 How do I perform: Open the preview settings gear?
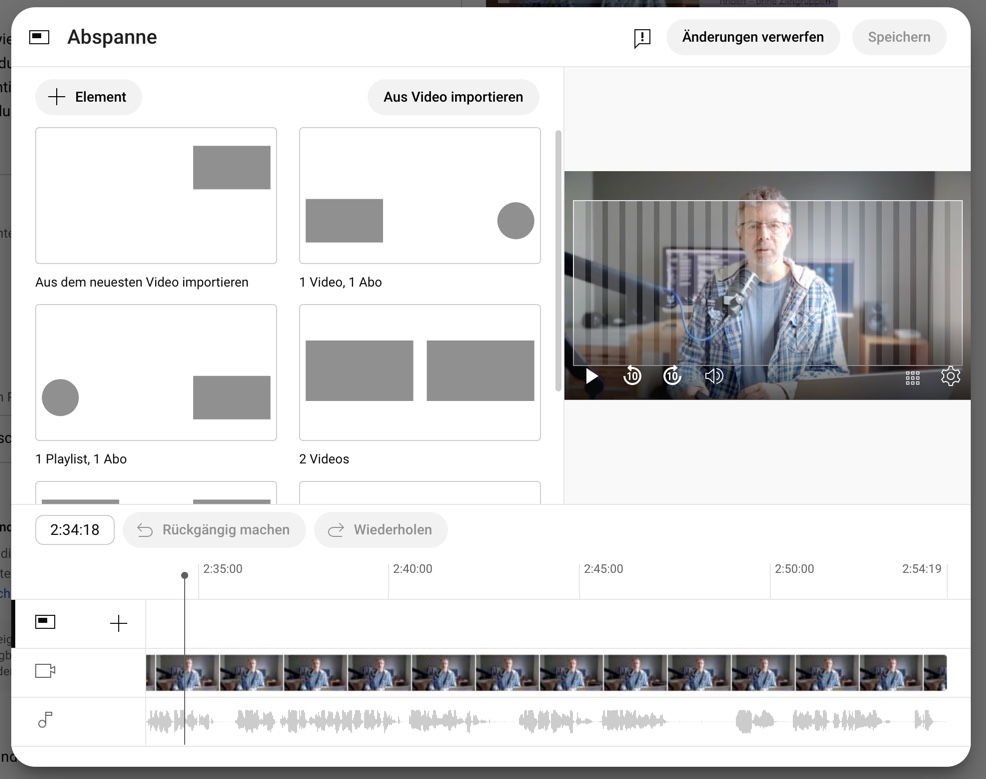tap(950, 377)
